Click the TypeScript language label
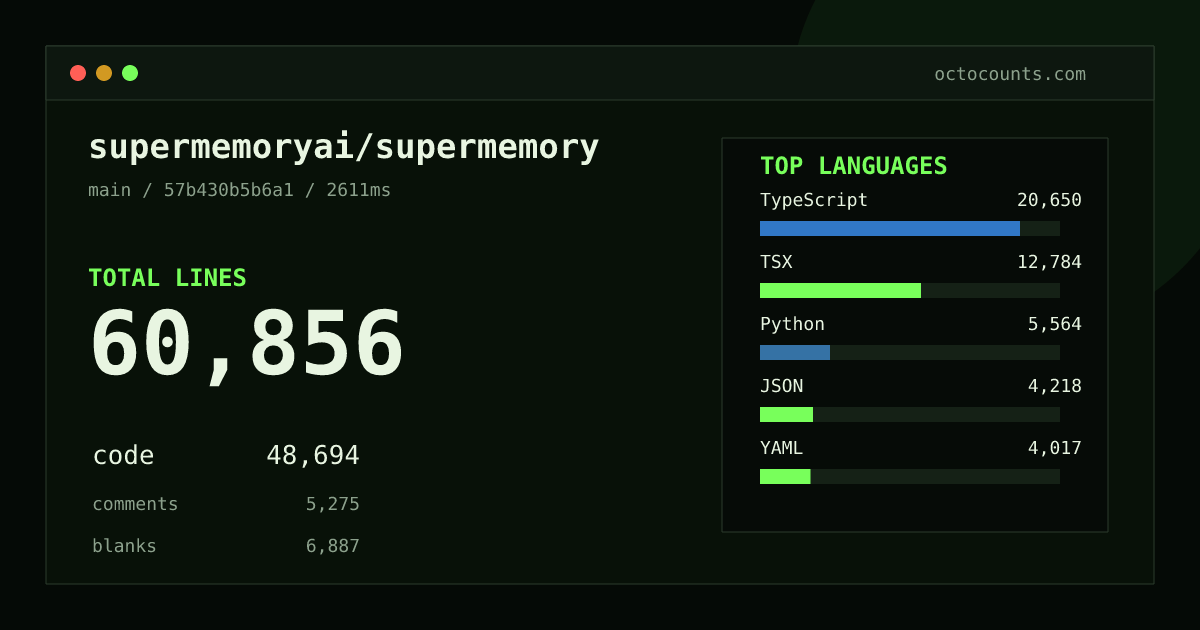 coord(814,200)
